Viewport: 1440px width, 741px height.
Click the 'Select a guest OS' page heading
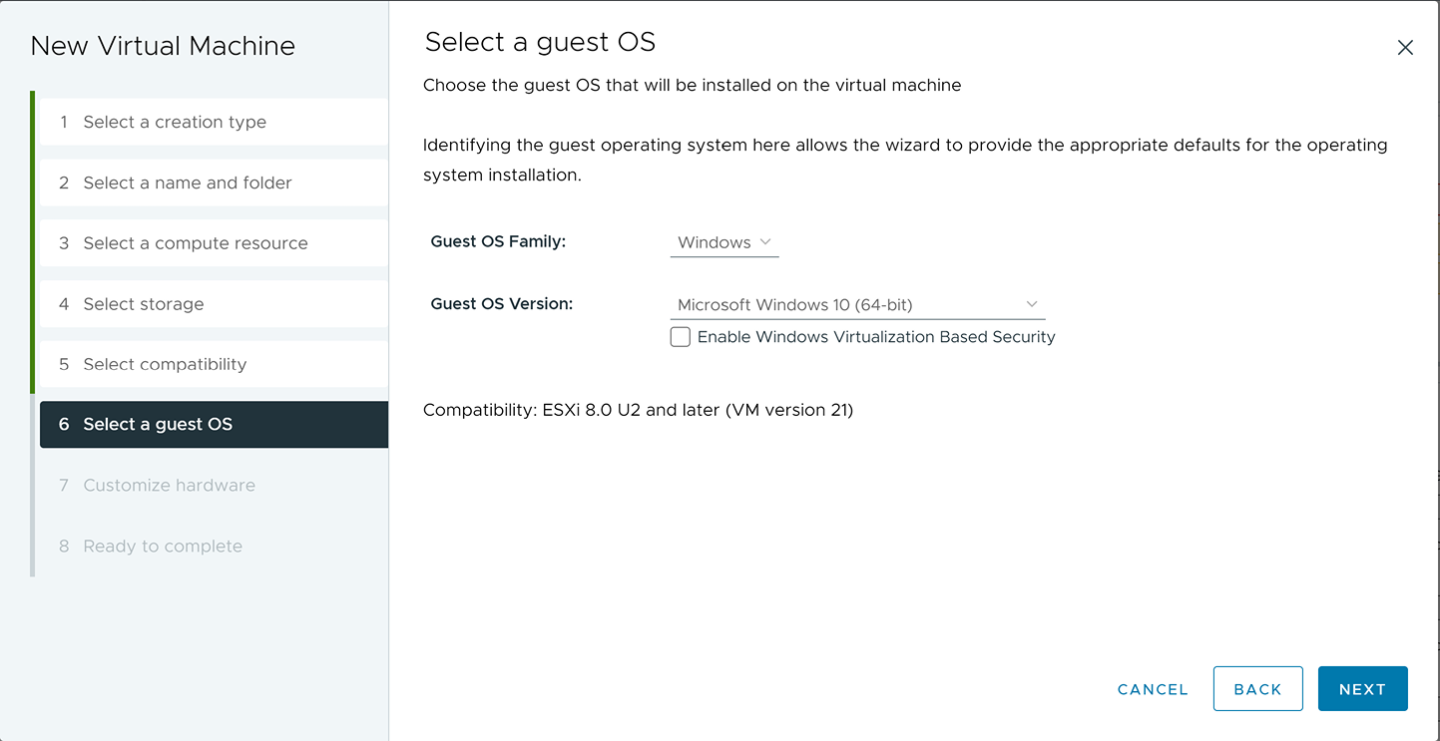(540, 42)
